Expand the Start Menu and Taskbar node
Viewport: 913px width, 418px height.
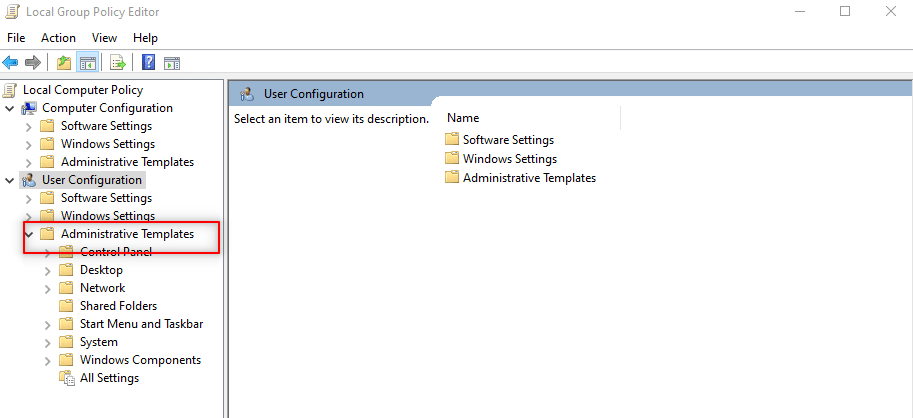[x=48, y=325]
